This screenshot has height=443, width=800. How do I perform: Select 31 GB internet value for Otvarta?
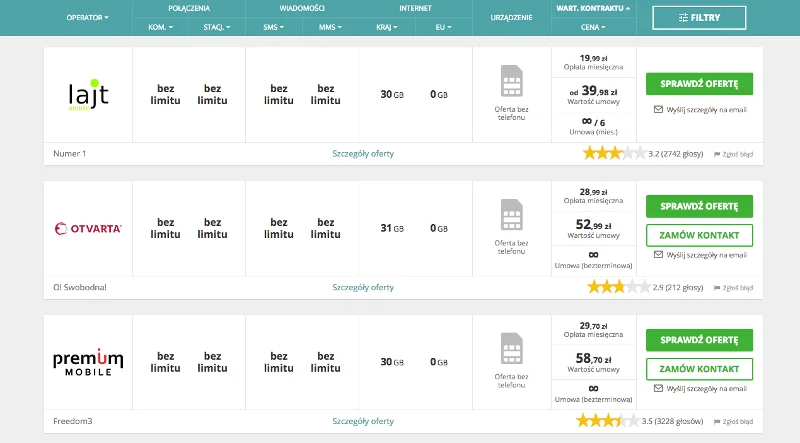392,228
